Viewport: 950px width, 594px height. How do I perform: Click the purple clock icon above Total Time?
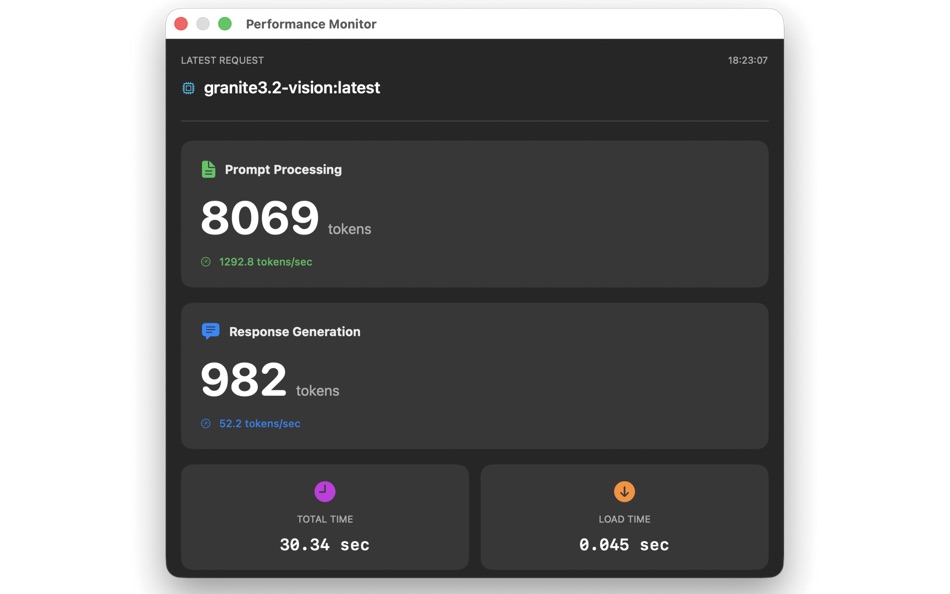(324, 491)
